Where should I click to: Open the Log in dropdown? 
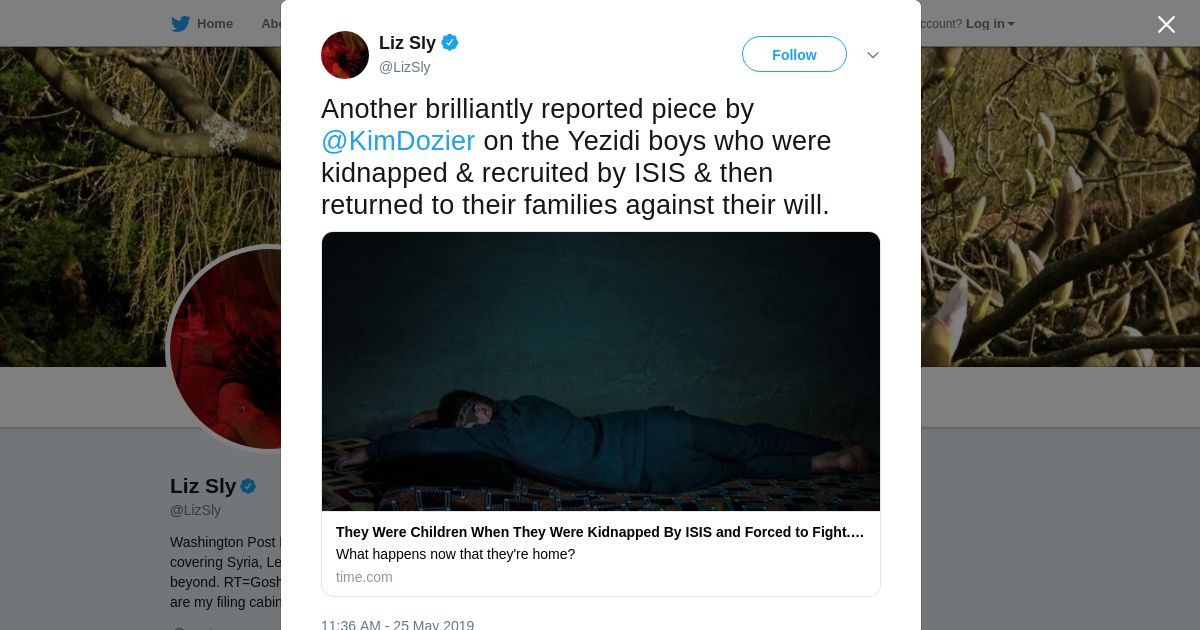990,24
